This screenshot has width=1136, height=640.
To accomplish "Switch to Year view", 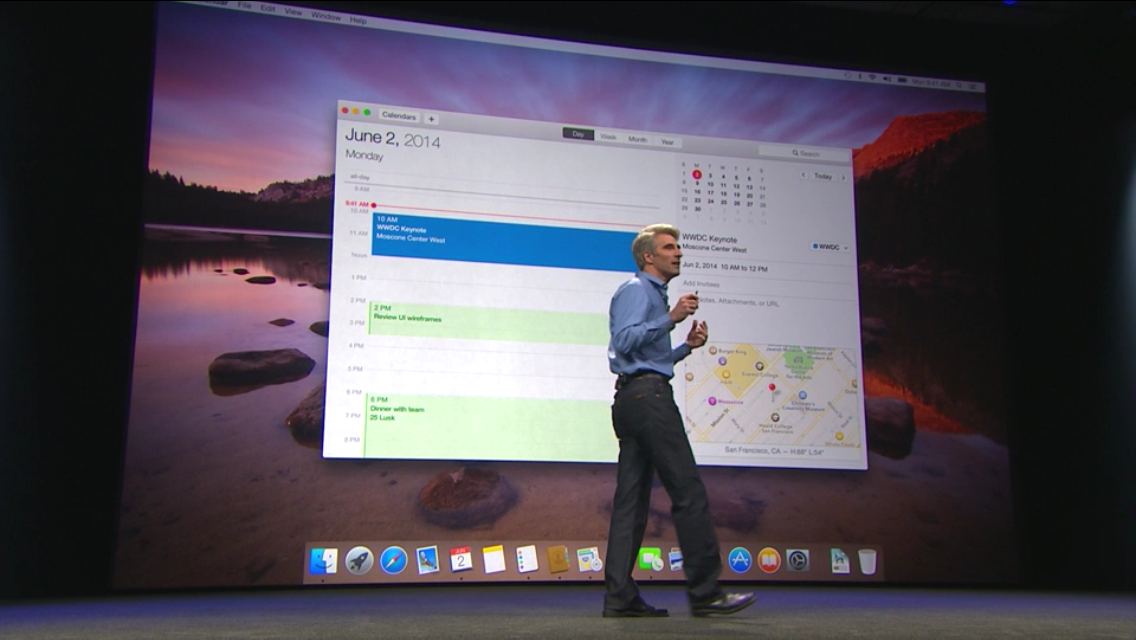I will click(667, 142).
